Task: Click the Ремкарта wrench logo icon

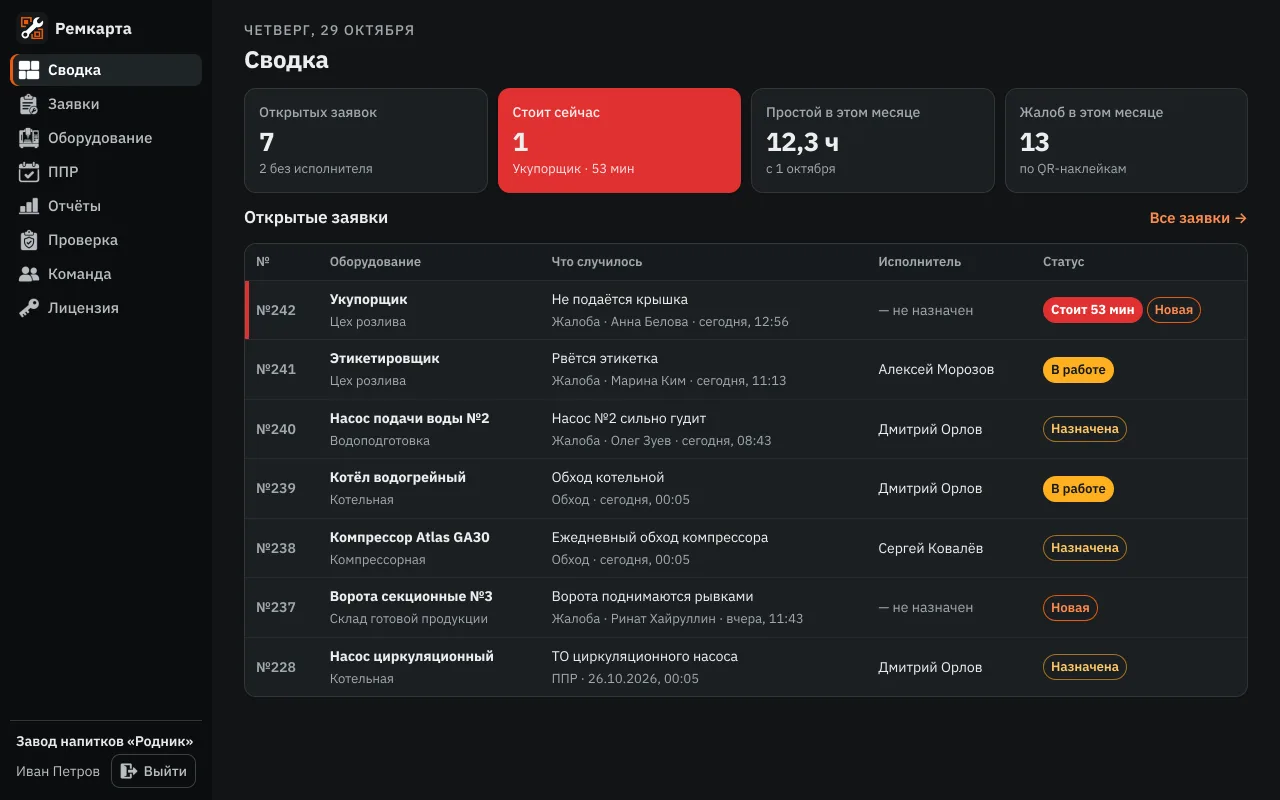Action: (32, 28)
